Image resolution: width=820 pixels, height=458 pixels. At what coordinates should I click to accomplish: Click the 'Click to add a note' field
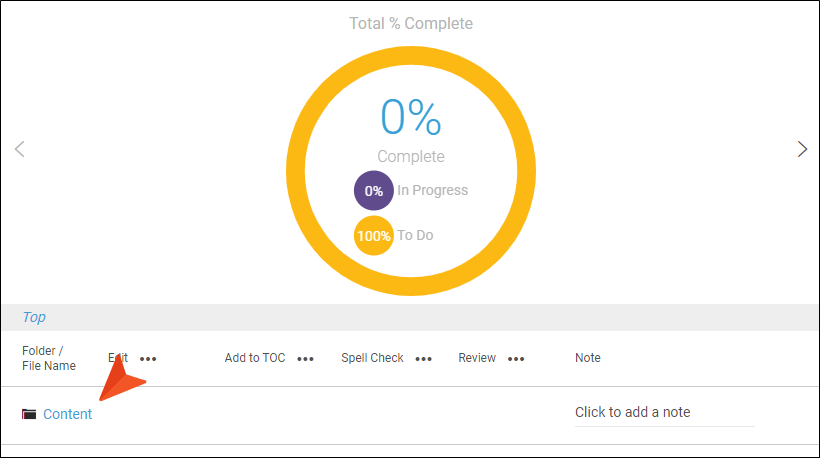coord(665,413)
